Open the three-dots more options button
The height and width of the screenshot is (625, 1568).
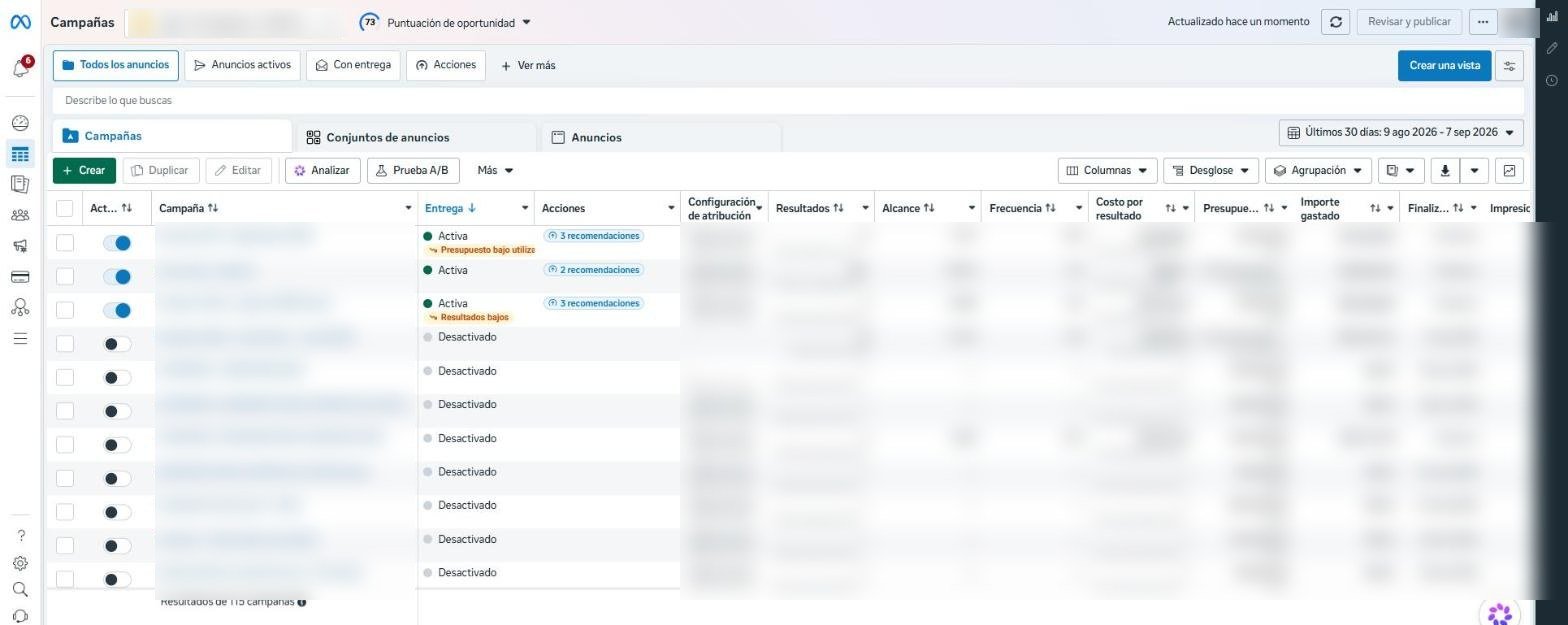pyautogui.click(x=1483, y=22)
